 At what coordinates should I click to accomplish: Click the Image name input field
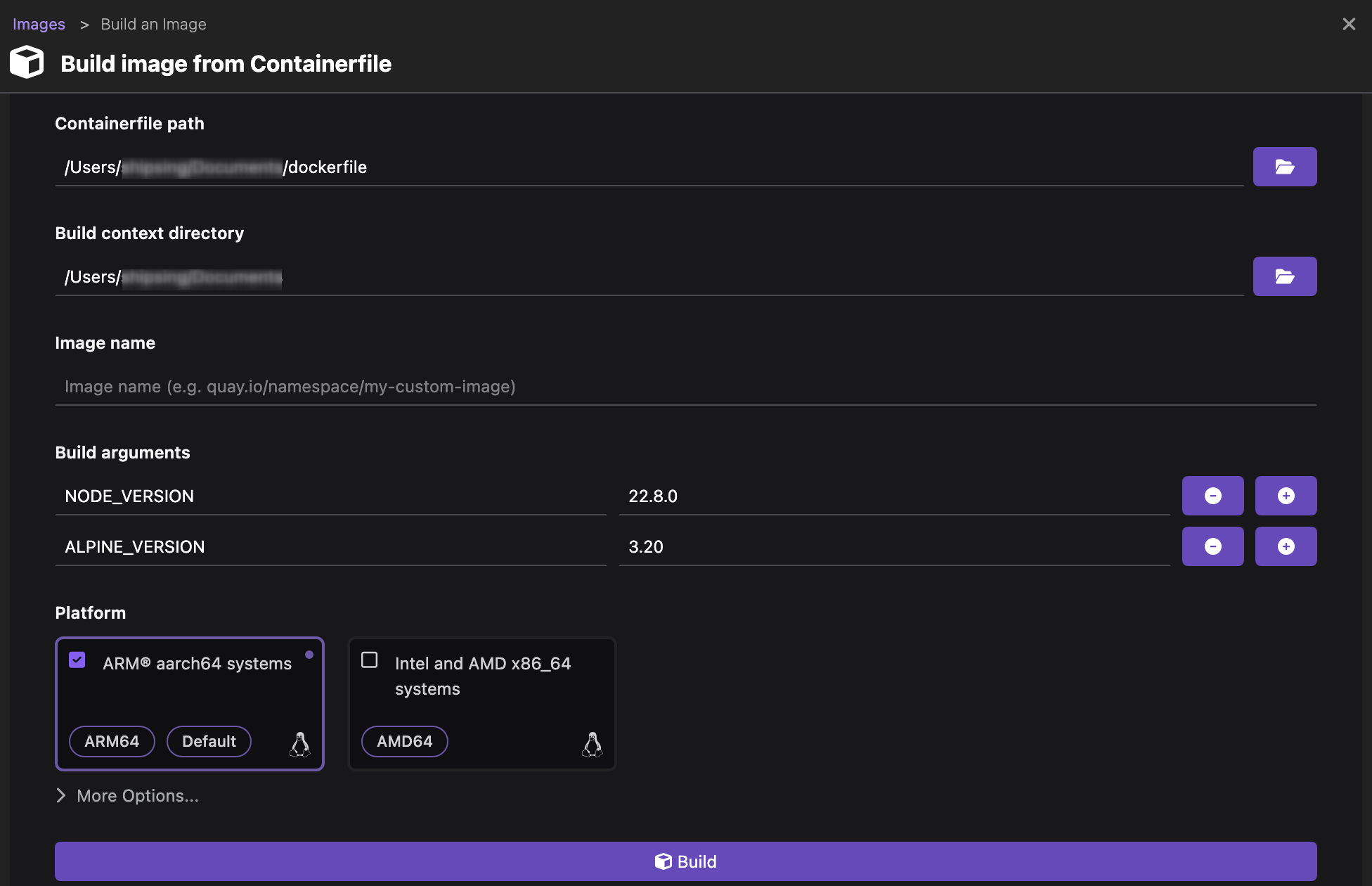685,385
